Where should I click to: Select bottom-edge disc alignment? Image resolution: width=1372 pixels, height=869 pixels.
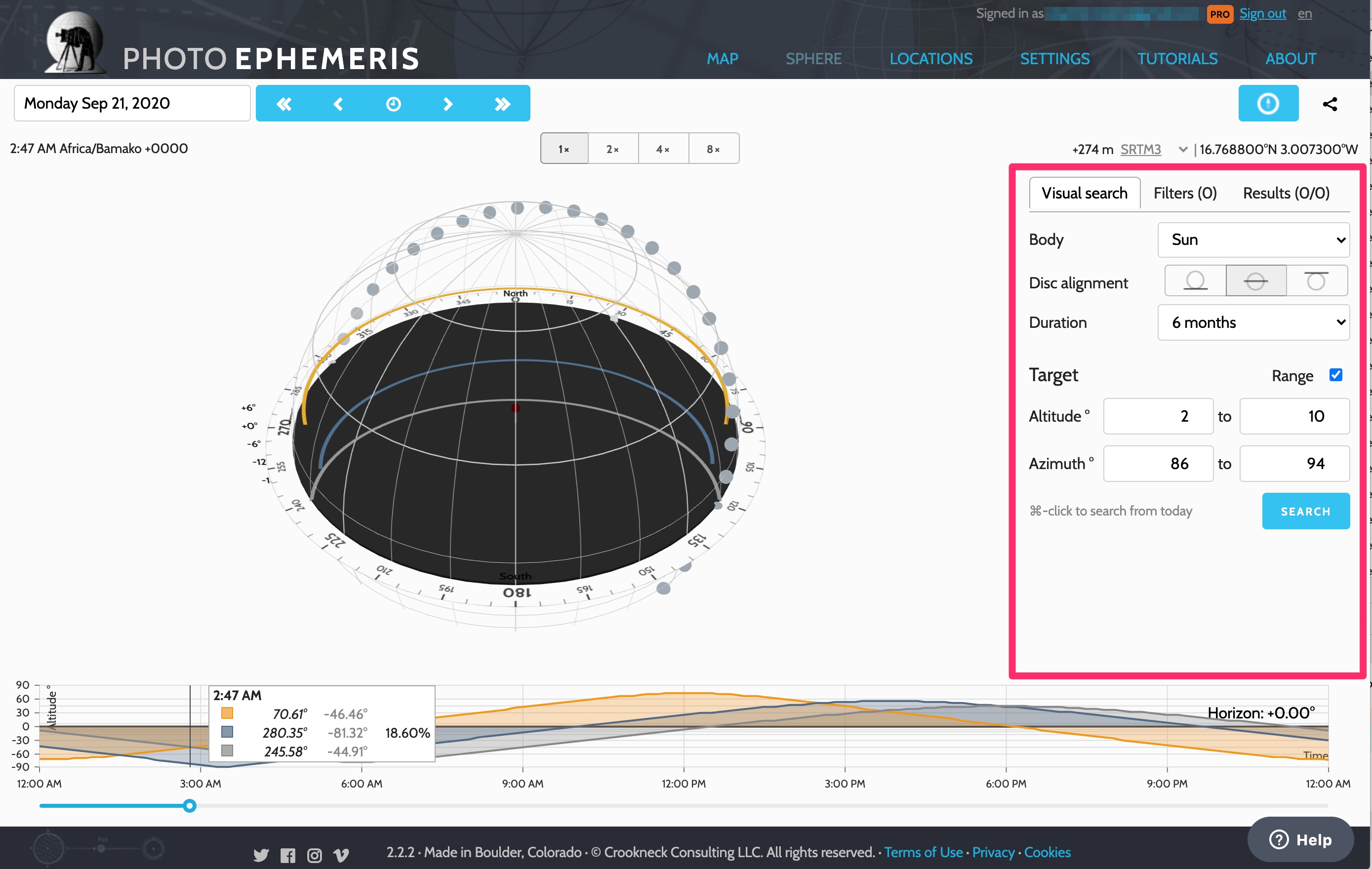[x=1195, y=280]
